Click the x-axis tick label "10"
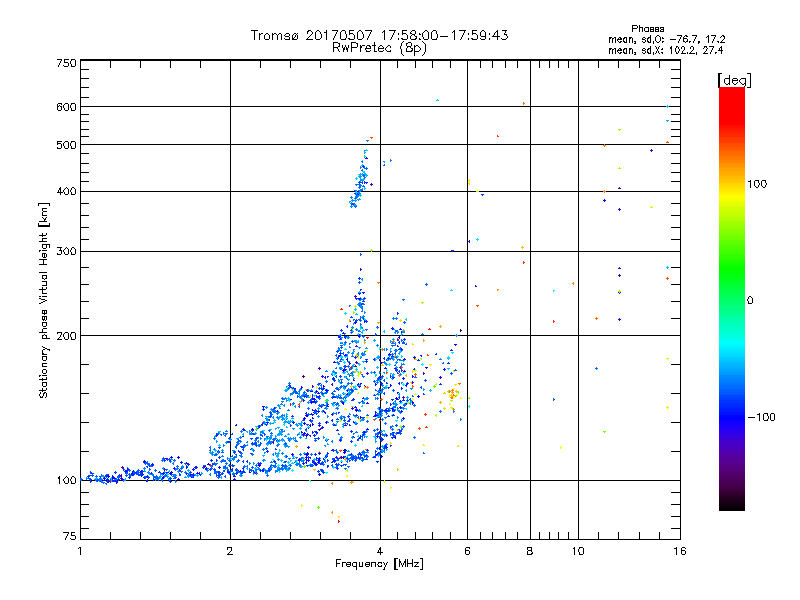800x600 pixels. (578, 551)
